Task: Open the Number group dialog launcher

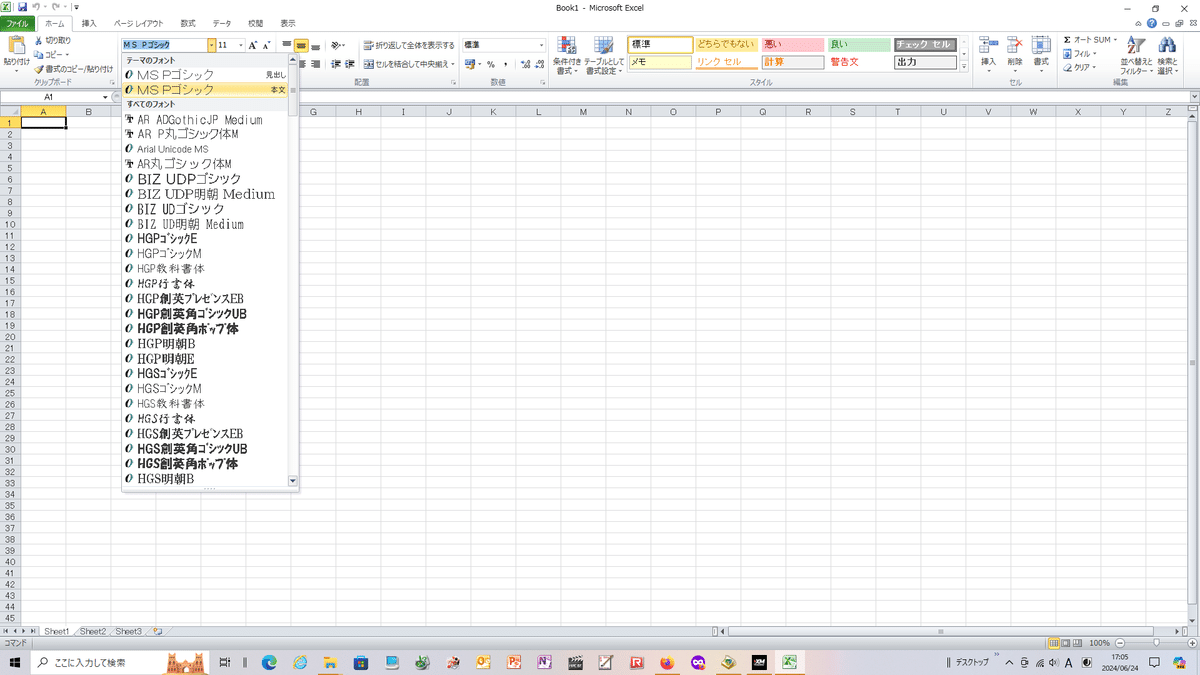Action: [x=542, y=82]
